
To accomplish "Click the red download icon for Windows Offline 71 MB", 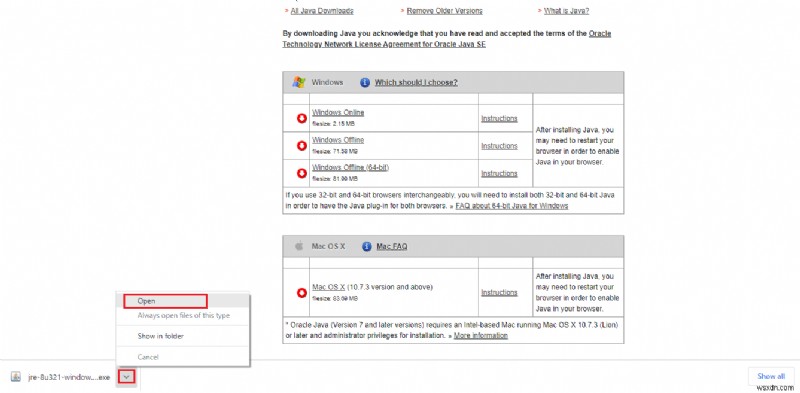I will [x=302, y=146].
